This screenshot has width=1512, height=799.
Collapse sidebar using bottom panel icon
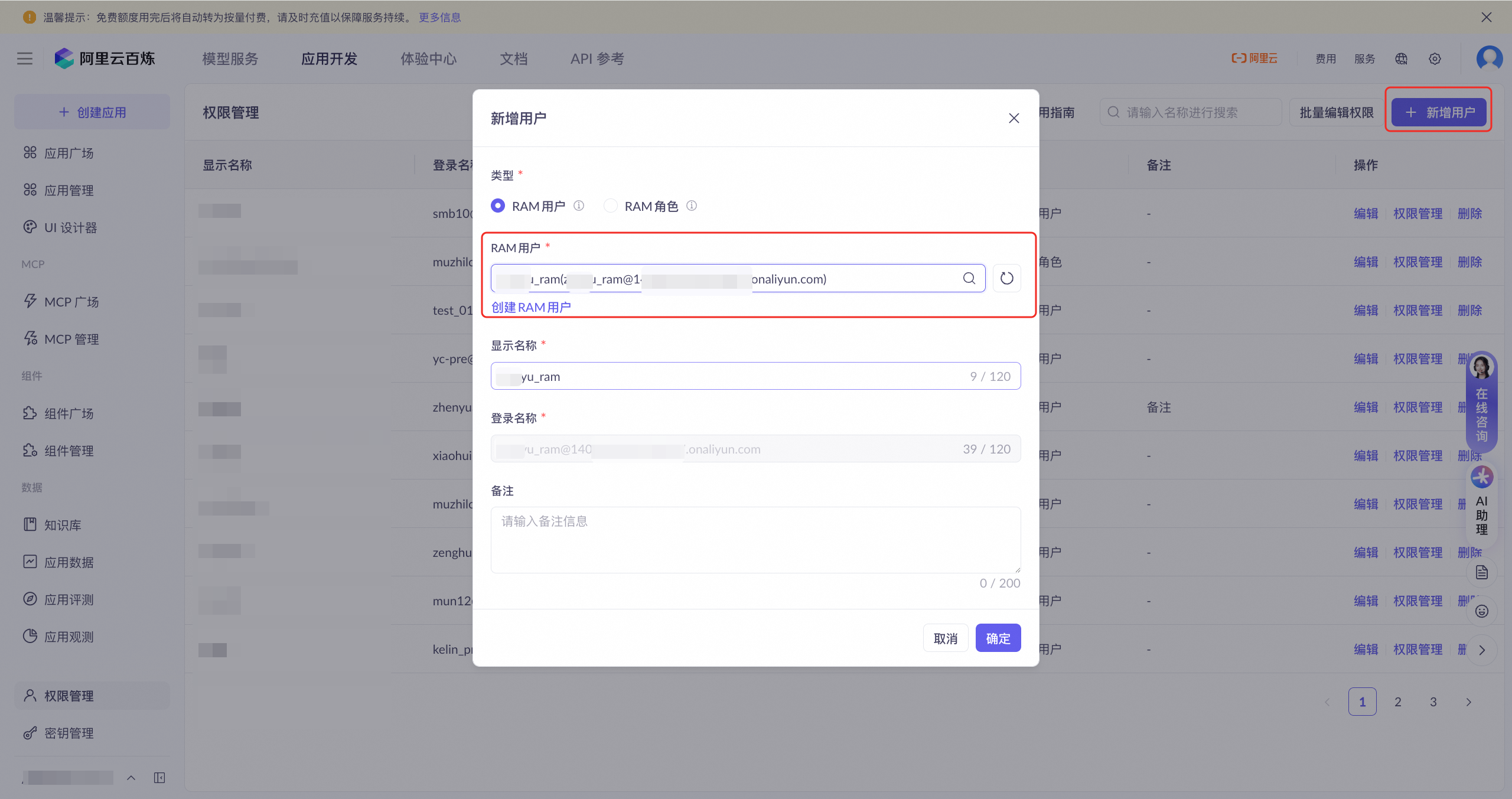pos(159,778)
